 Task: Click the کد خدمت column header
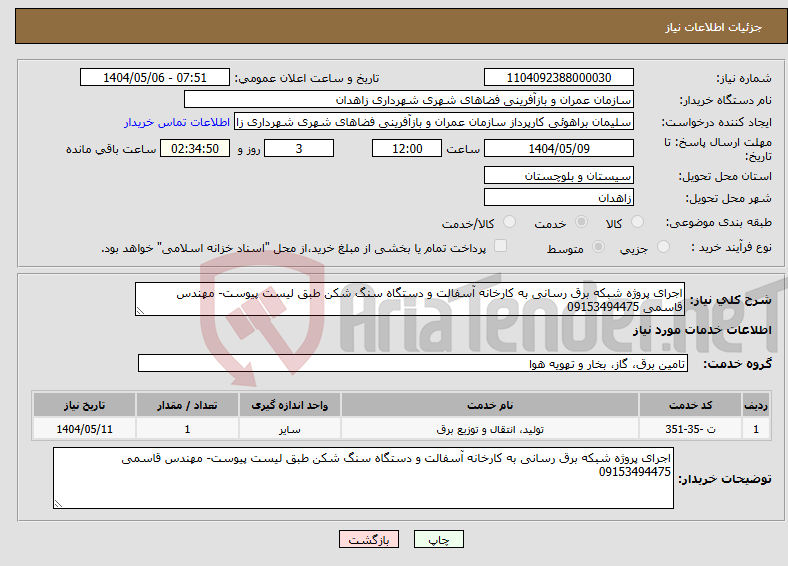tap(691, 405)
